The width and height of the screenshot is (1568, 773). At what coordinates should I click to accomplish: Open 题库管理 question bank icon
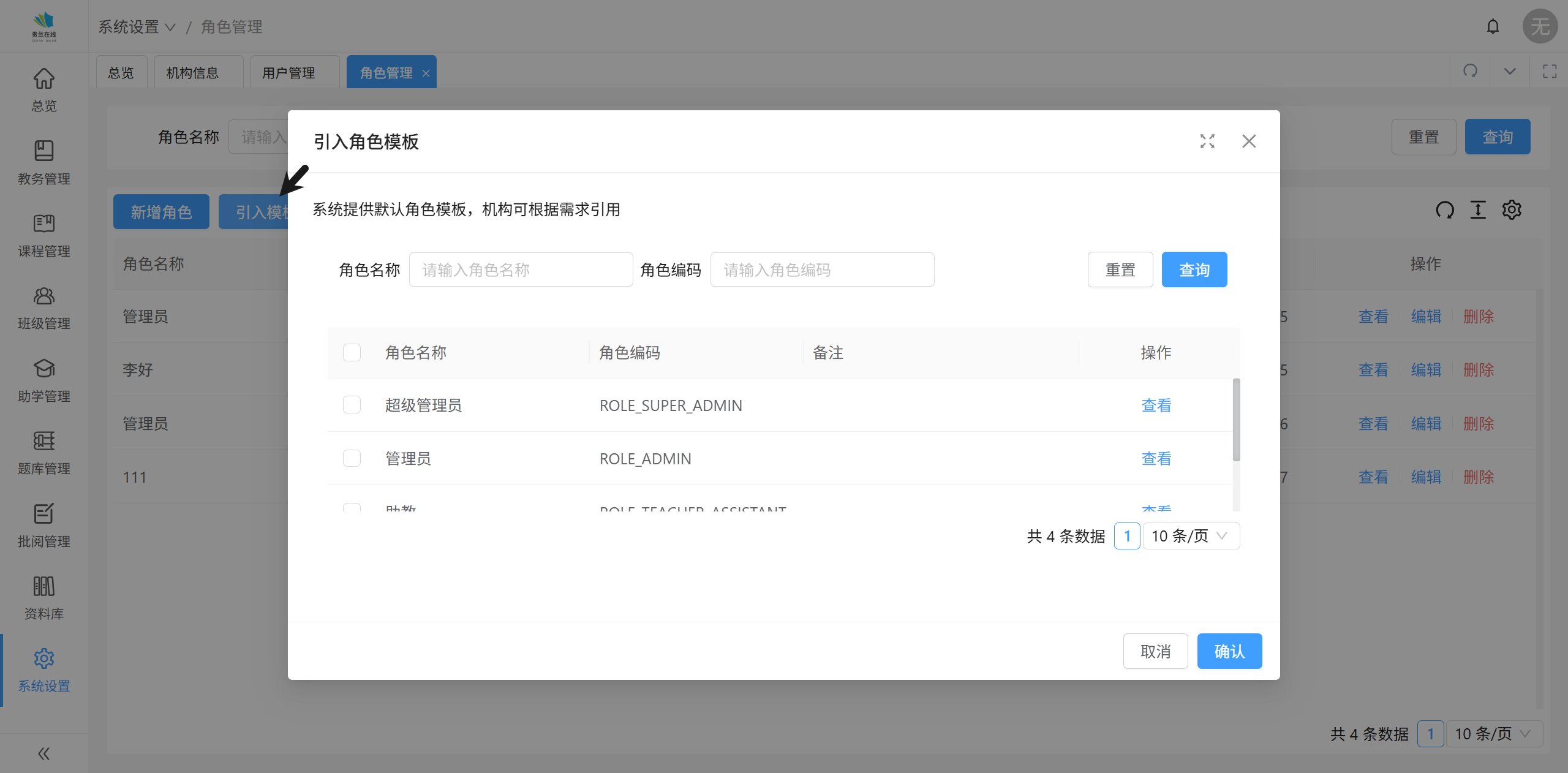click(x=43, y=441)
